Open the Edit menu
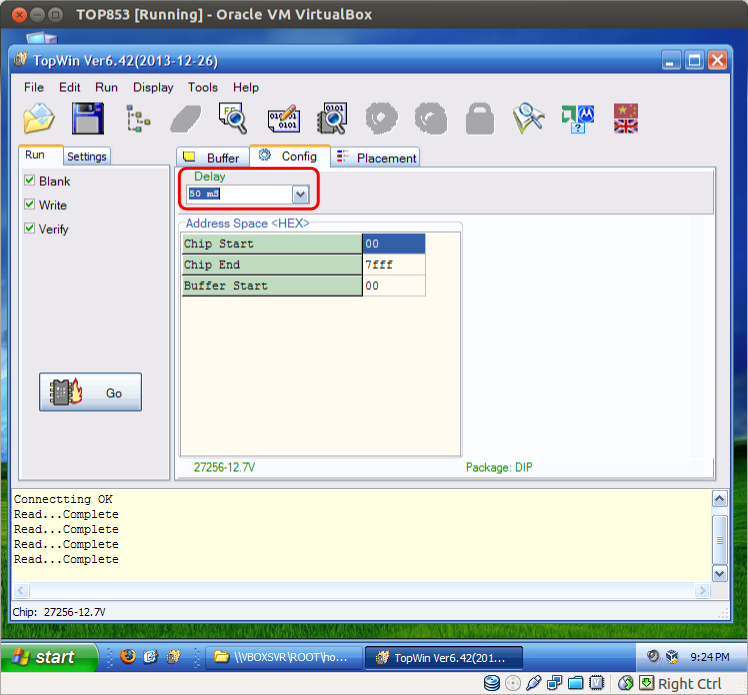The width and height of the screenshot is (748, 695). click(70, 87)
